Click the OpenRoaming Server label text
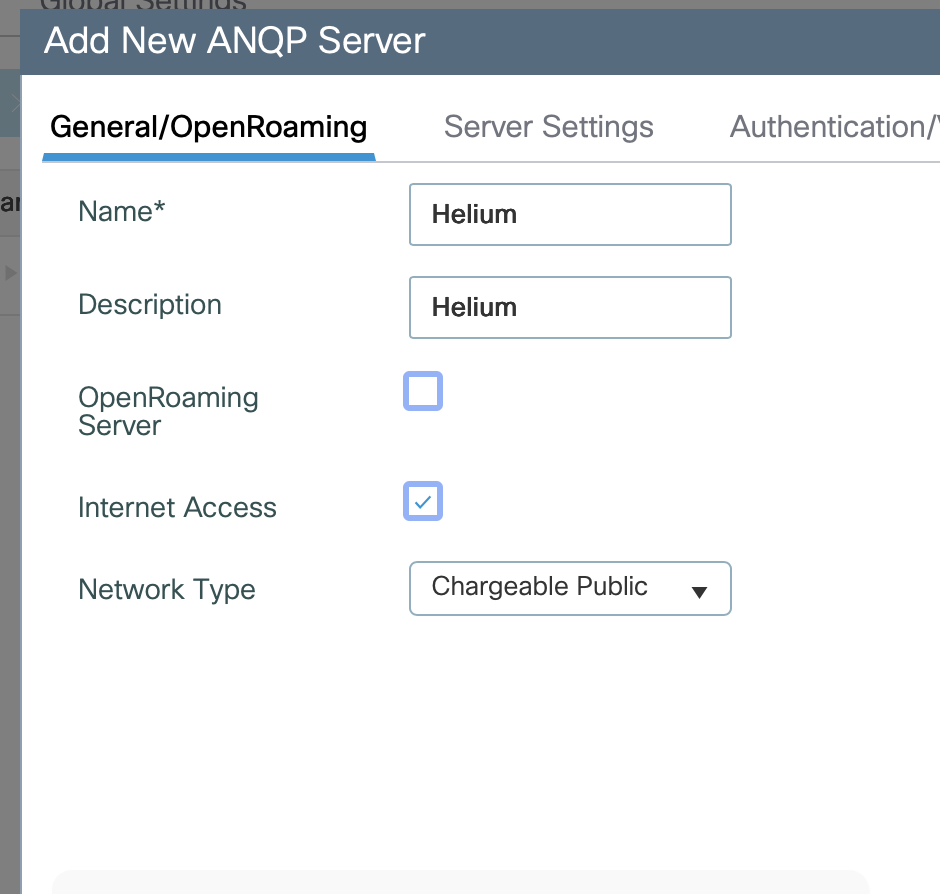Viewport: 940px width, 894px height. point(168,411)
